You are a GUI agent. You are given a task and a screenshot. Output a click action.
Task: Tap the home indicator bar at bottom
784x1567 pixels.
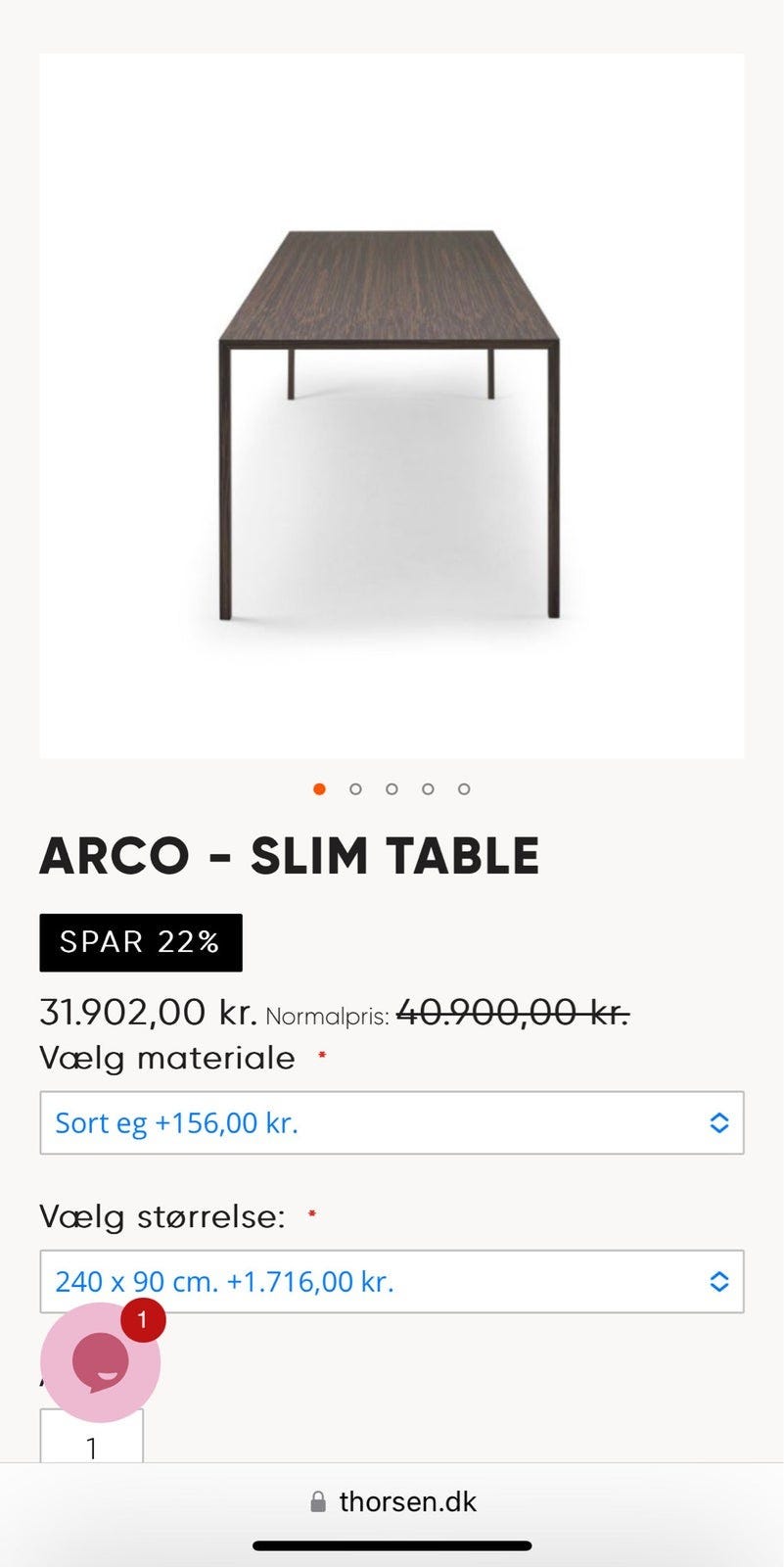point(392,1546)
